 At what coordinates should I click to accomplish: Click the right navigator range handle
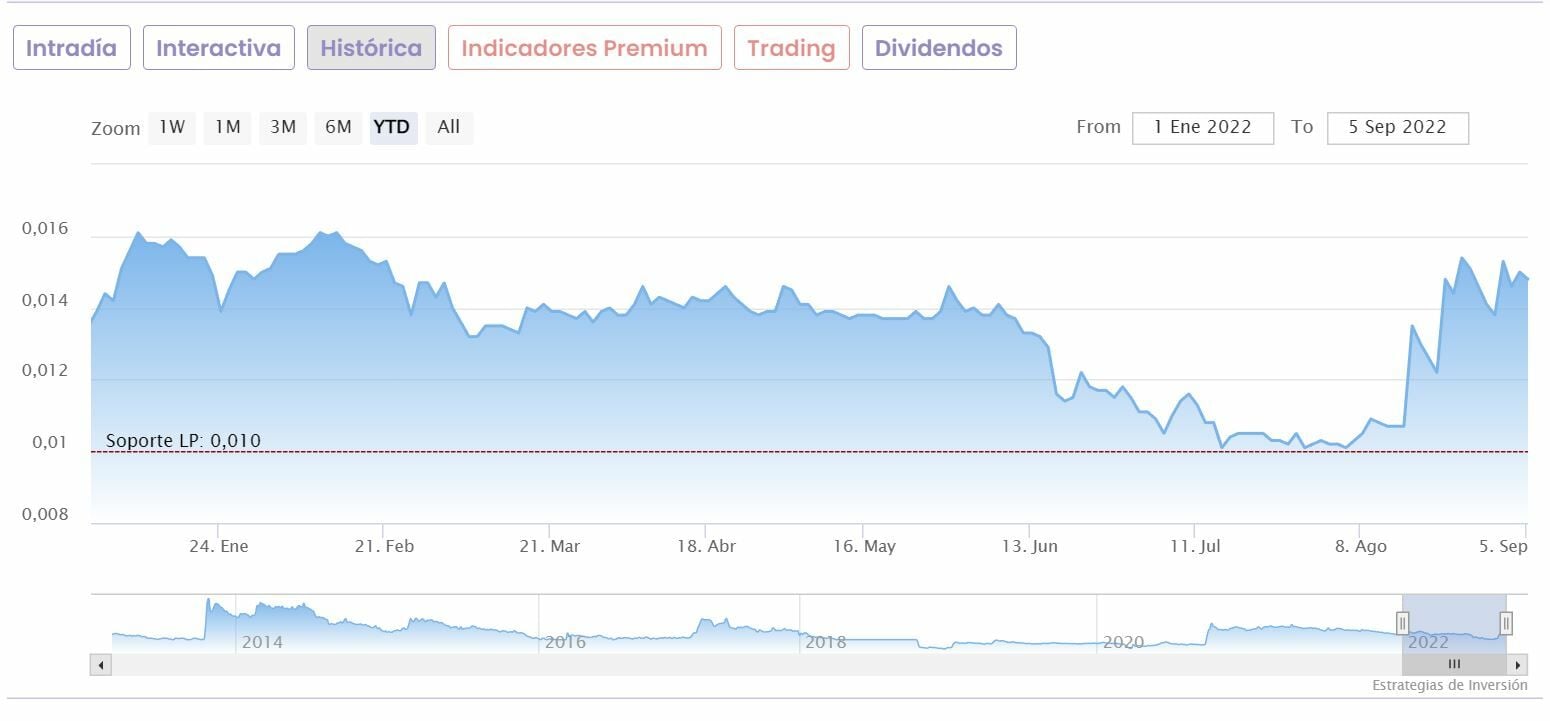click(1506, 624)
